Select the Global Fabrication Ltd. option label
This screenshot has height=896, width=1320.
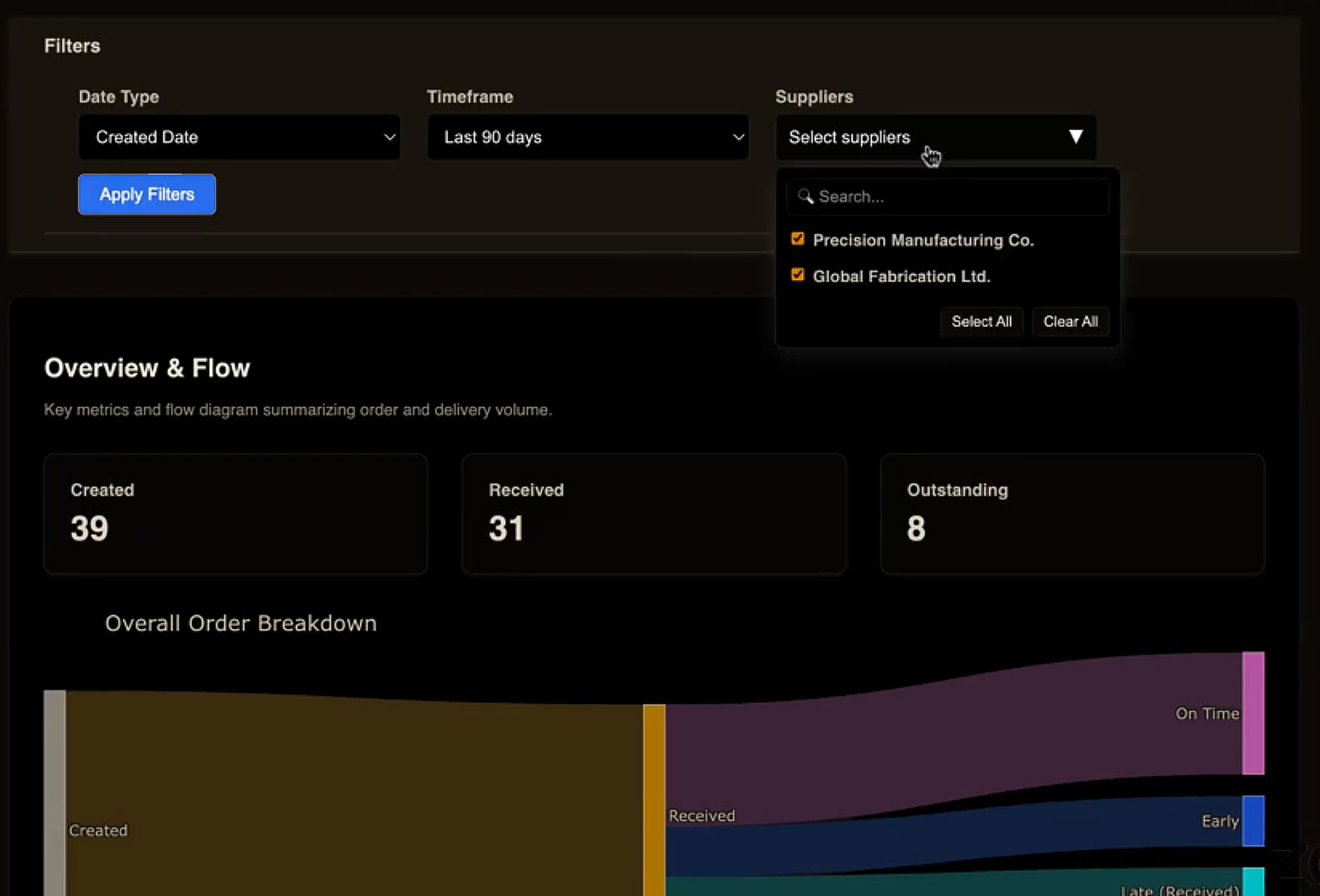pyautogui.click(x=901, y=276)
